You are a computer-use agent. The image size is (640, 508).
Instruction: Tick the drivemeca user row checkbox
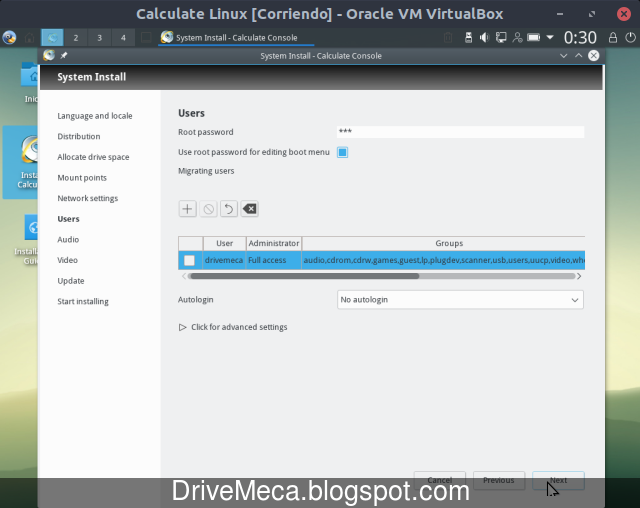pos(189,260)
